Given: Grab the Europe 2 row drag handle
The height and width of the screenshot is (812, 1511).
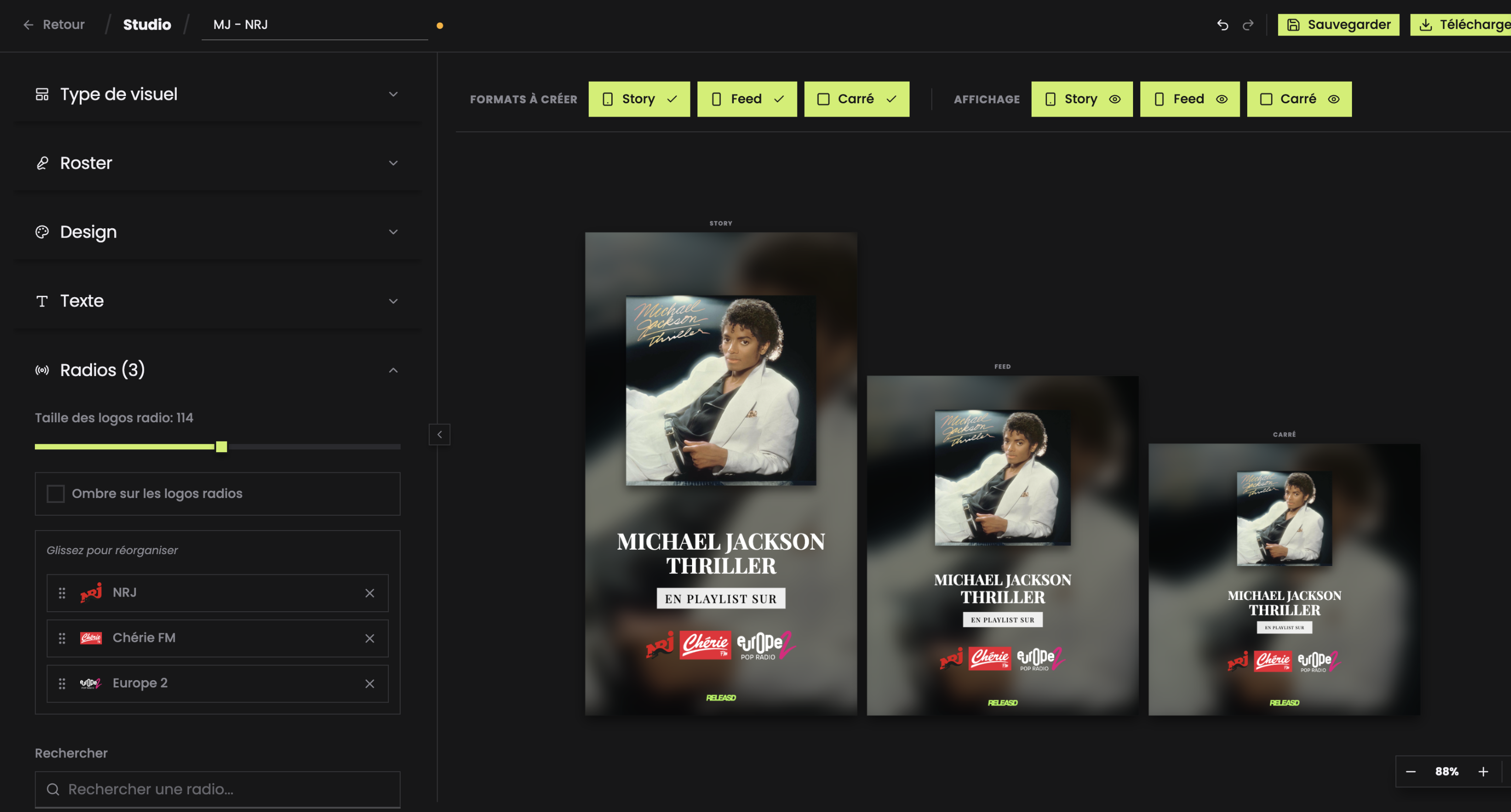Looking at the screenshot, I should (62, 684).
